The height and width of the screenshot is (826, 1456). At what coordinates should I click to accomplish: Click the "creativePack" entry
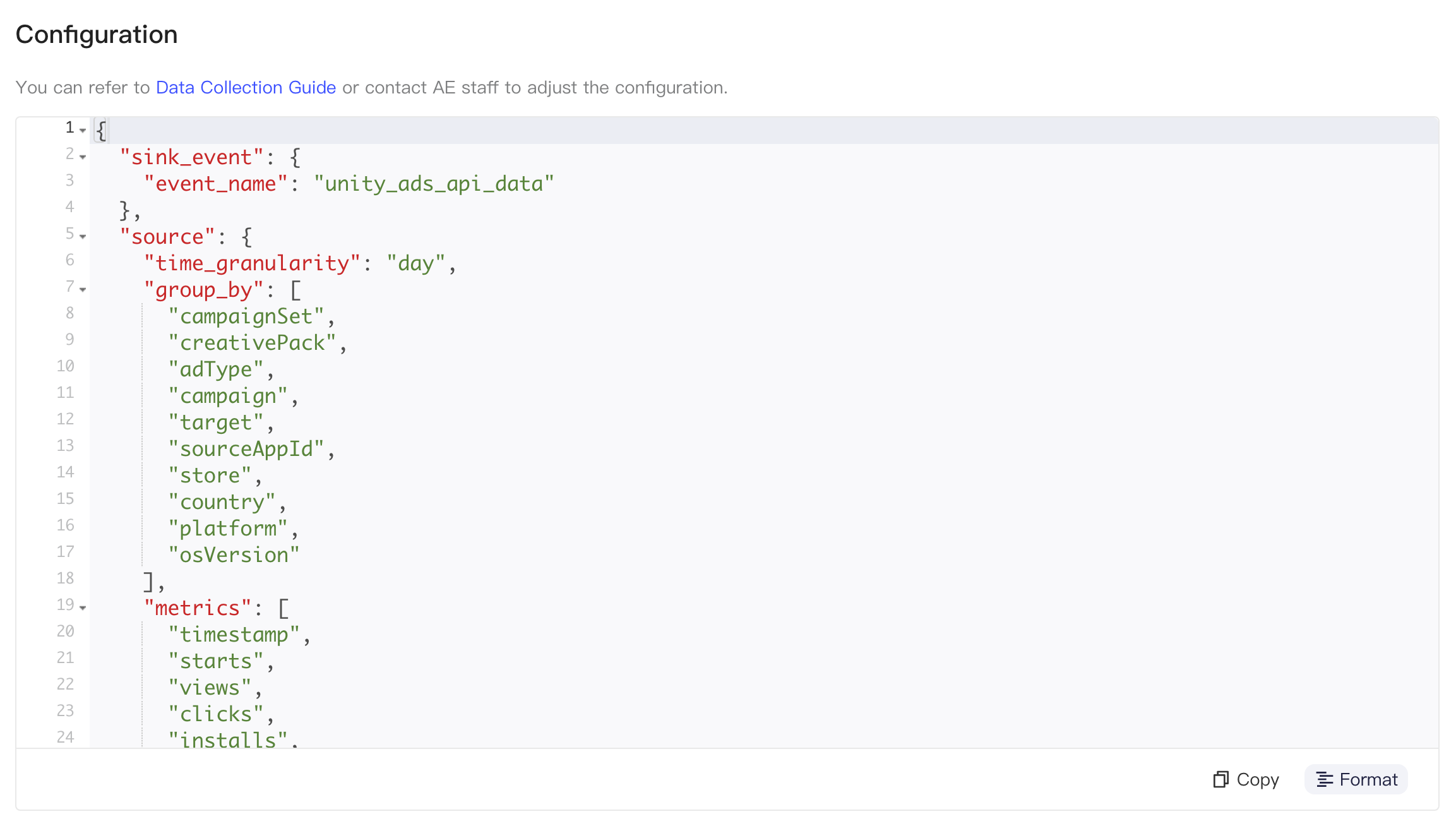[252, 343]
